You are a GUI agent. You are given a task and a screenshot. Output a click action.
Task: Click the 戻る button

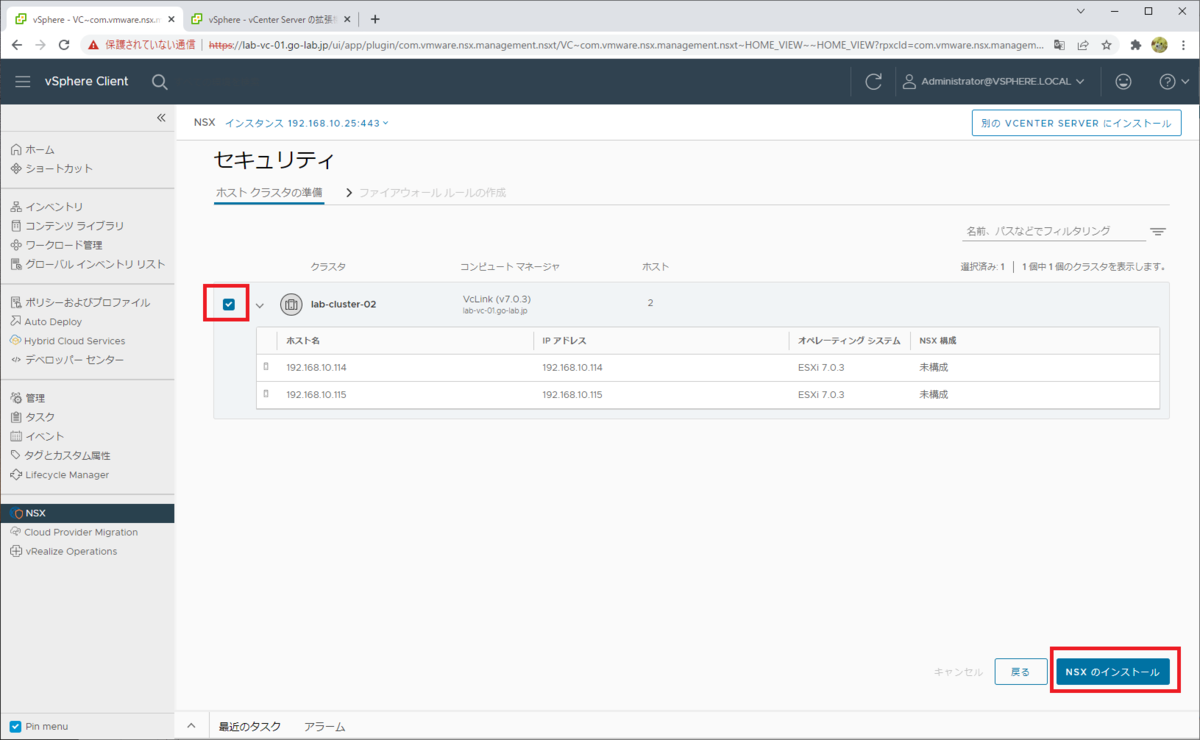(x=1020, y=672)
